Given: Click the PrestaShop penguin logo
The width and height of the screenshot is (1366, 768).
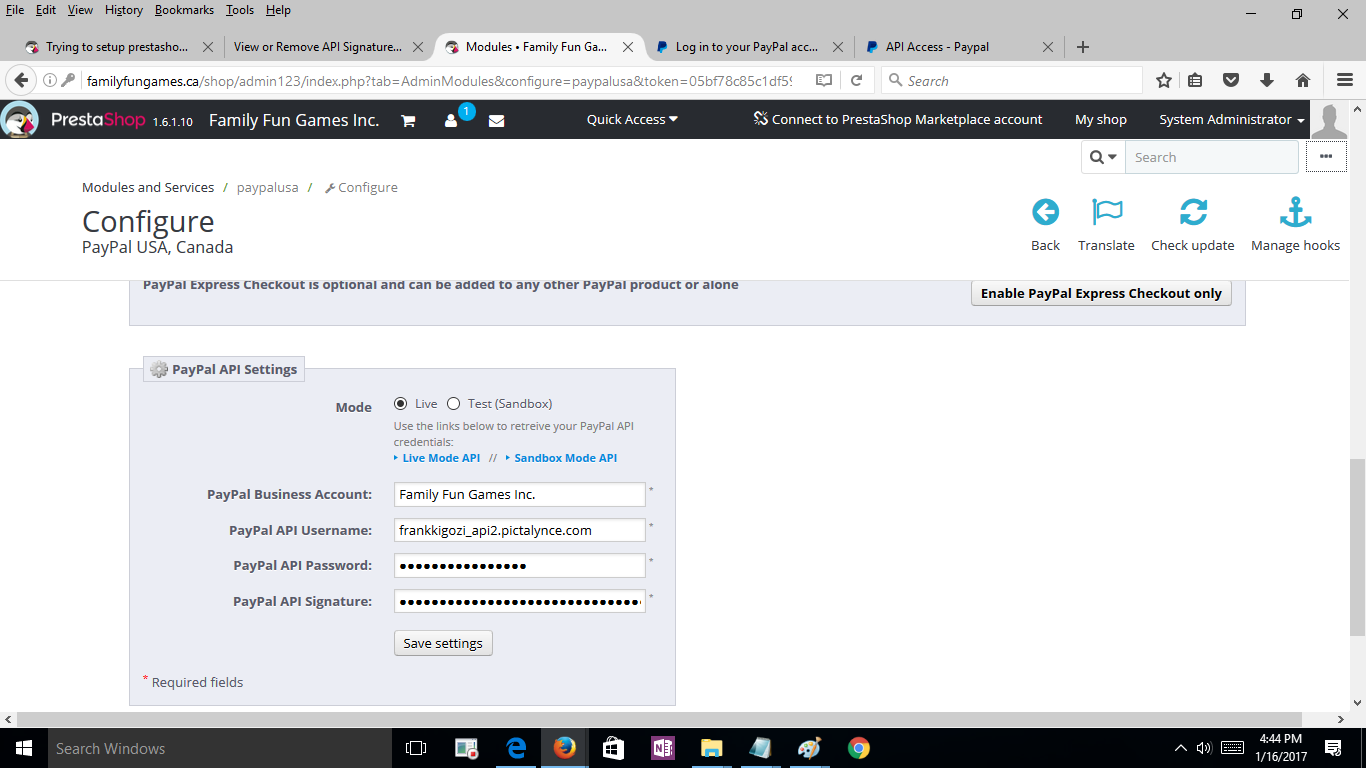Looking at the screenshot, I should tap(20, 119).
